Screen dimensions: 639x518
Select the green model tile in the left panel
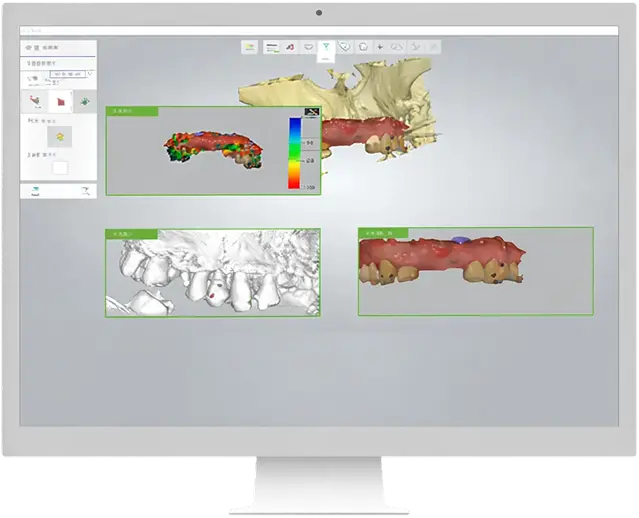pyautogui.click(x=85, y=101)
